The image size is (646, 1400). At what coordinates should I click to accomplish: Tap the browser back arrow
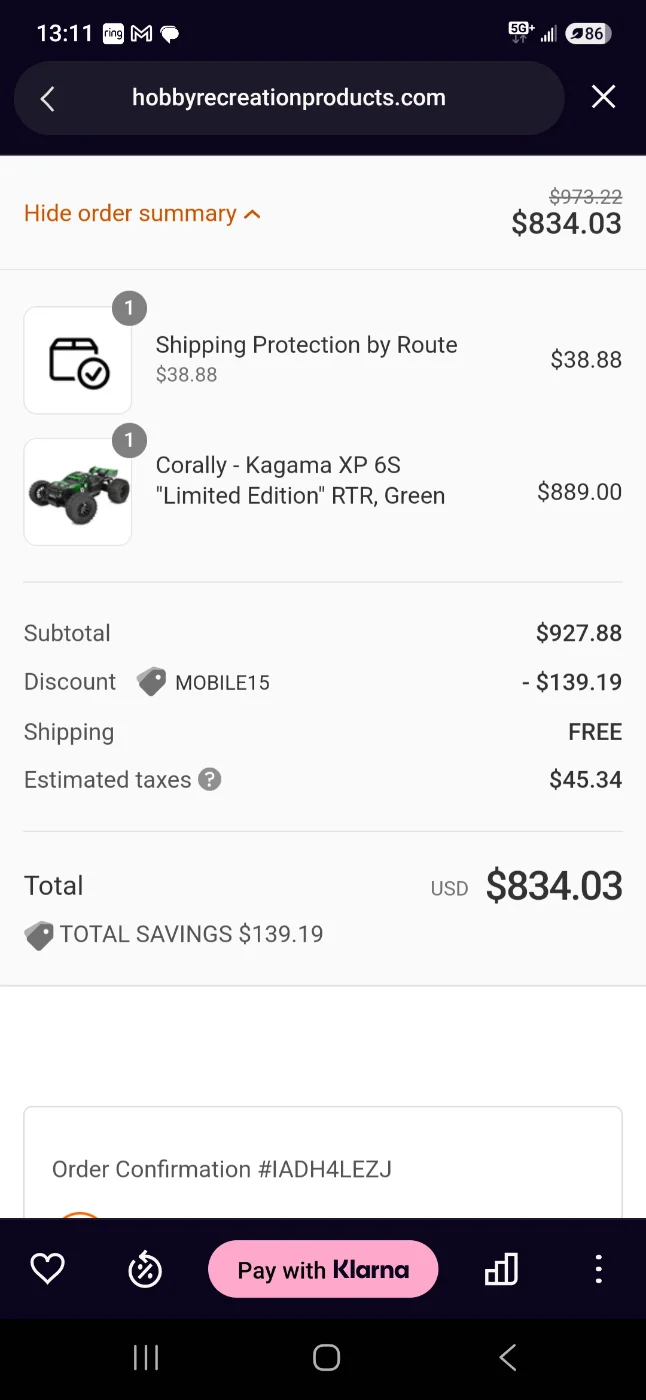click(x=47, y=98)
